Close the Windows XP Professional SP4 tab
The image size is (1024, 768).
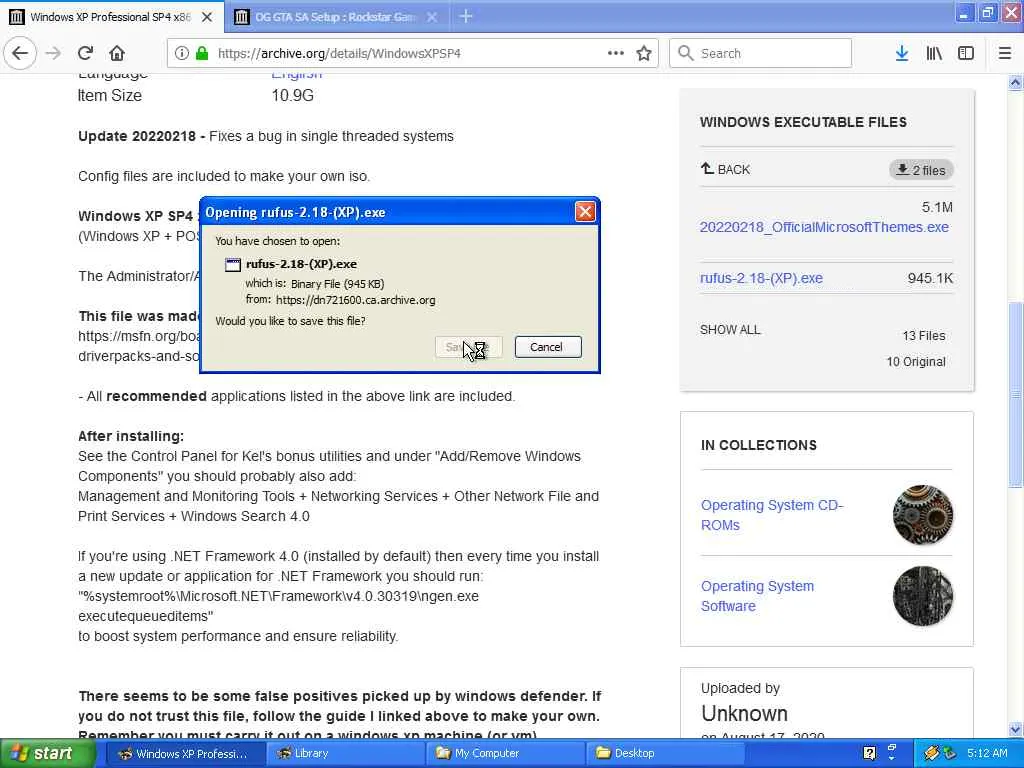pyautogui.click(x=207, y=17)
